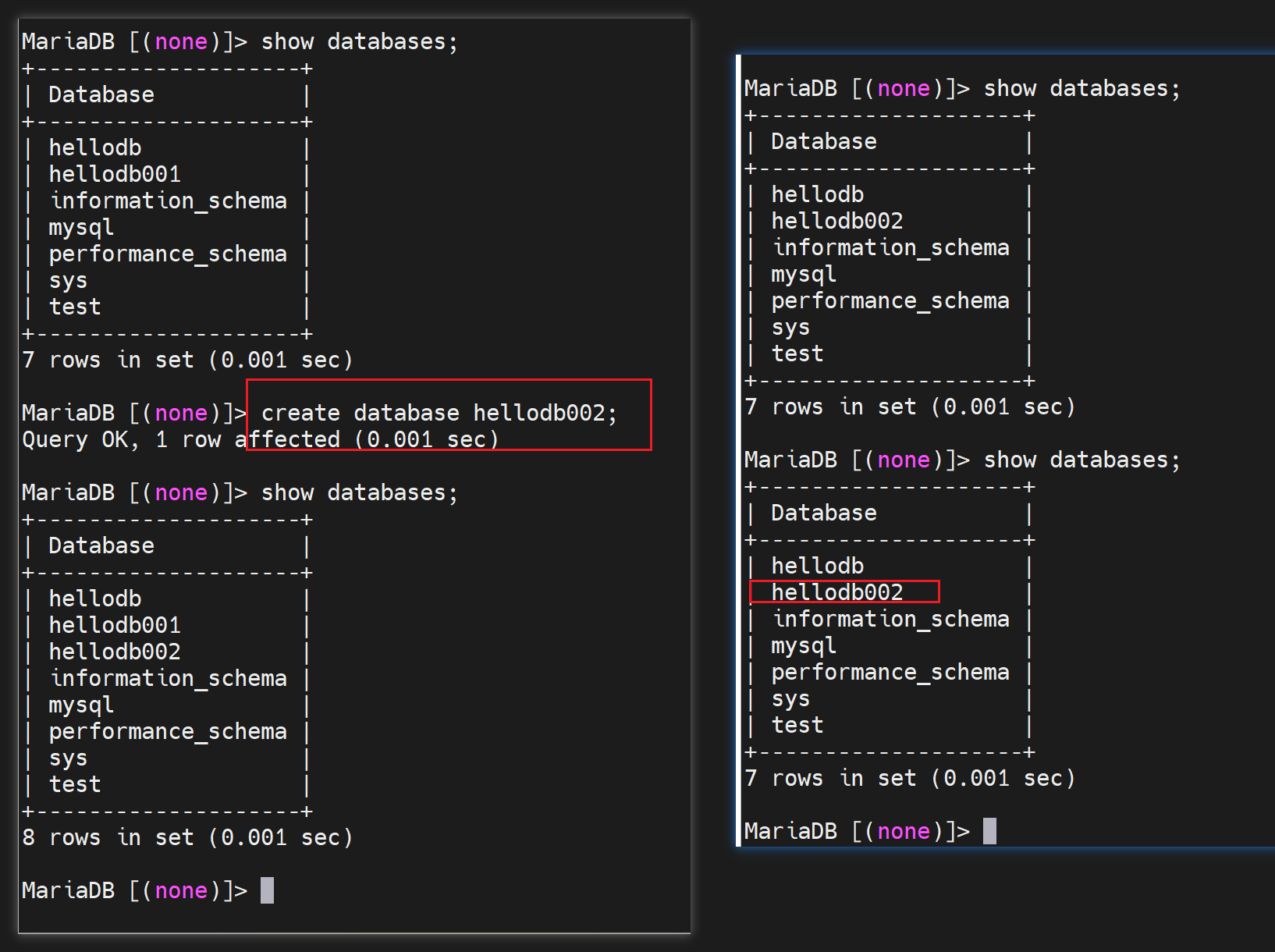Click hellodb in right terminal's last listing
This screenshot has height=952, width=1275.
coord(818,566)
